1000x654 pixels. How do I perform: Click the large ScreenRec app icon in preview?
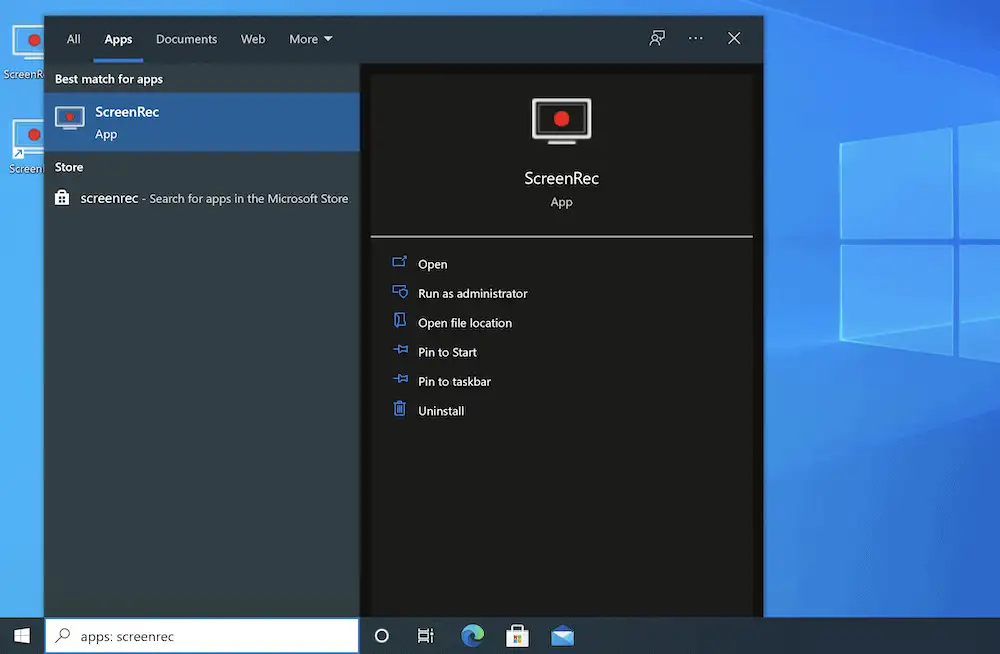[x=561, y=121]
